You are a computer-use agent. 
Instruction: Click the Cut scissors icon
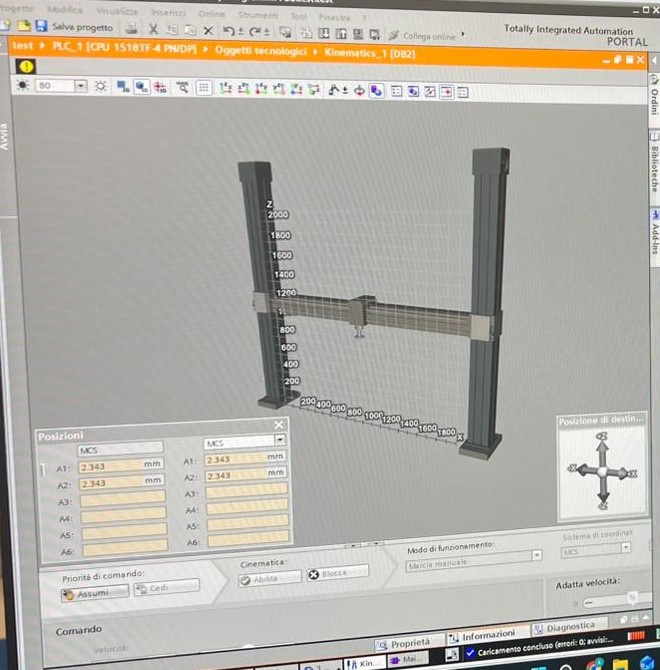(153, 29)
